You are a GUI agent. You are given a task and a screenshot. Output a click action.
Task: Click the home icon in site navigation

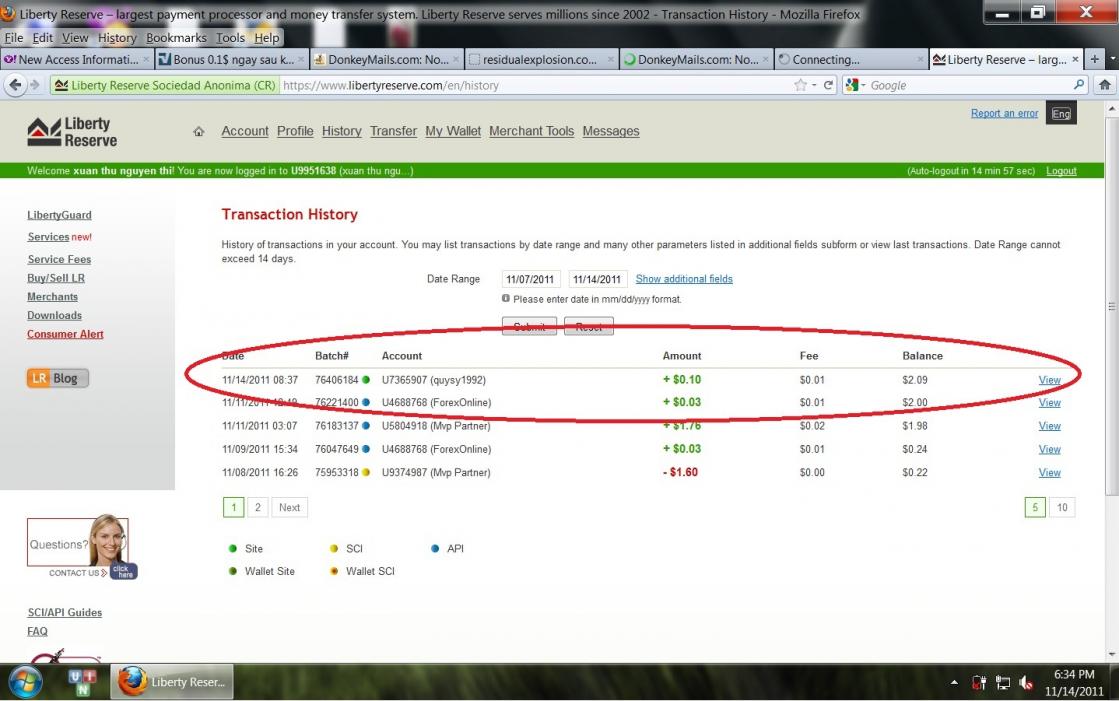[198, 131]
